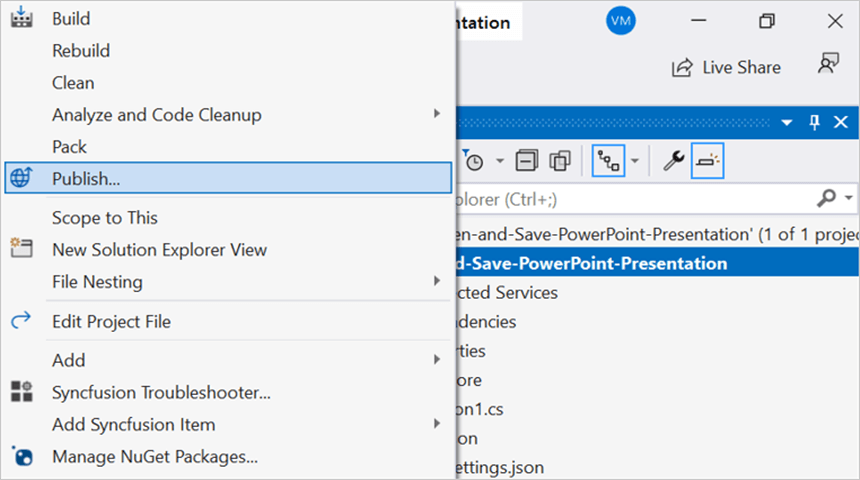Toggle the Preview Selected Items button
Image resolution: width=860 pixels, height=480 pixels.
[708, 160]
